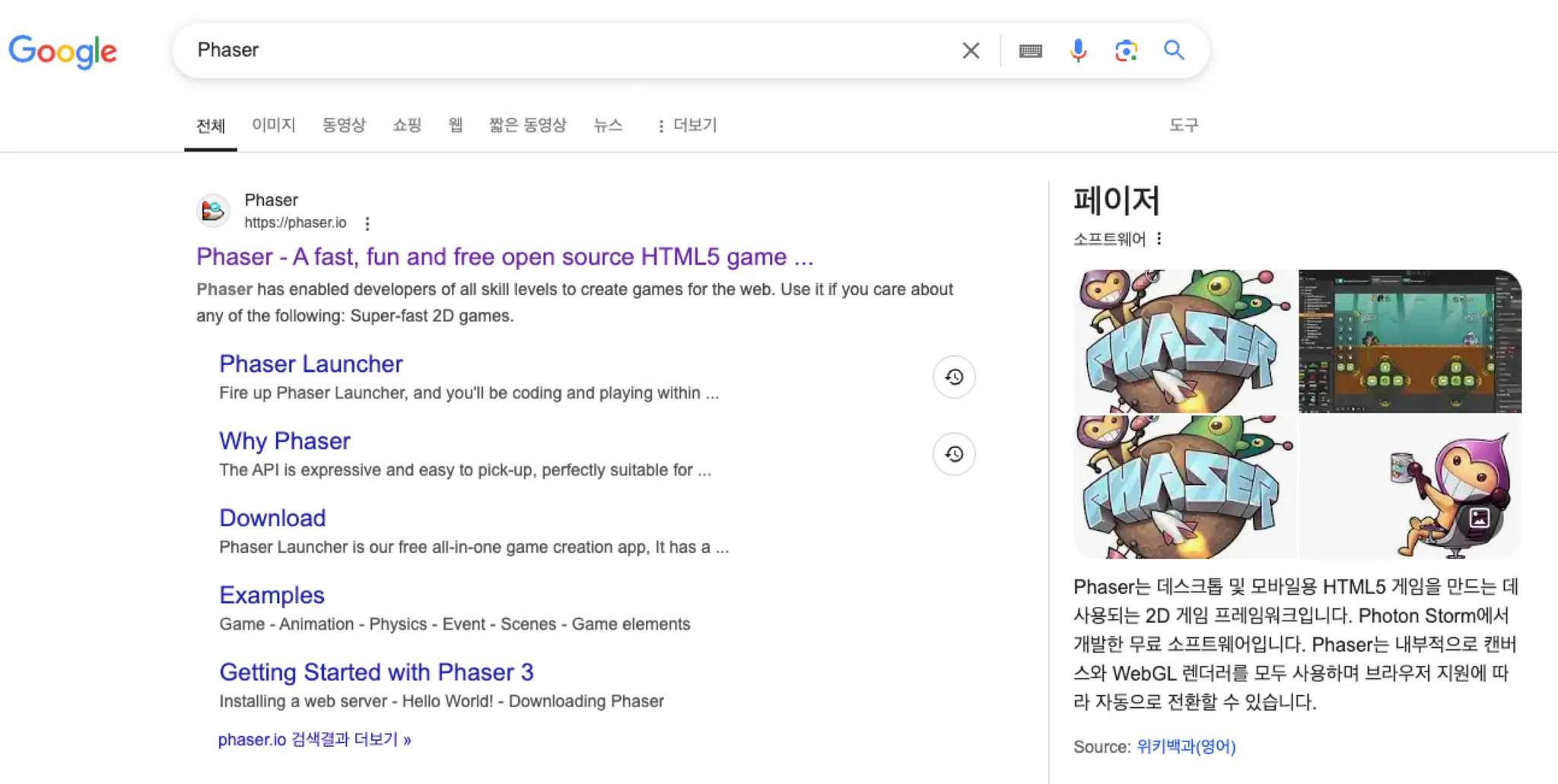The width and height of the screenshot is (1558, 784).
Task: Open the on-screen keyboard input tool
Action: coord(1031,51)
